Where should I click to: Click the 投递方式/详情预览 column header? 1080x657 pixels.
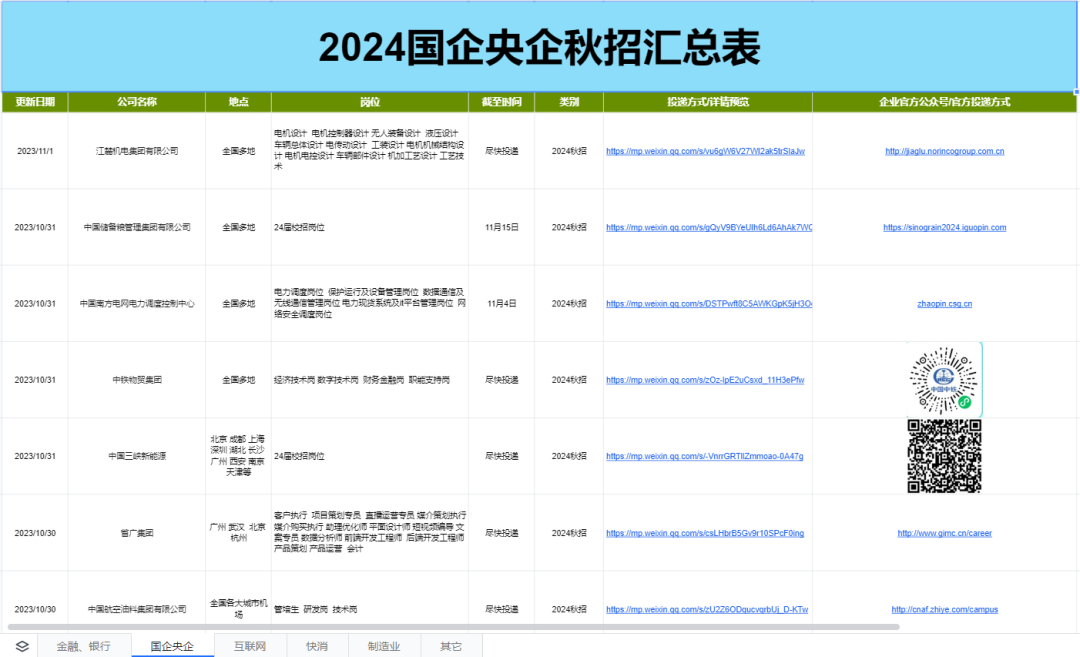click(x=708, y=102)
